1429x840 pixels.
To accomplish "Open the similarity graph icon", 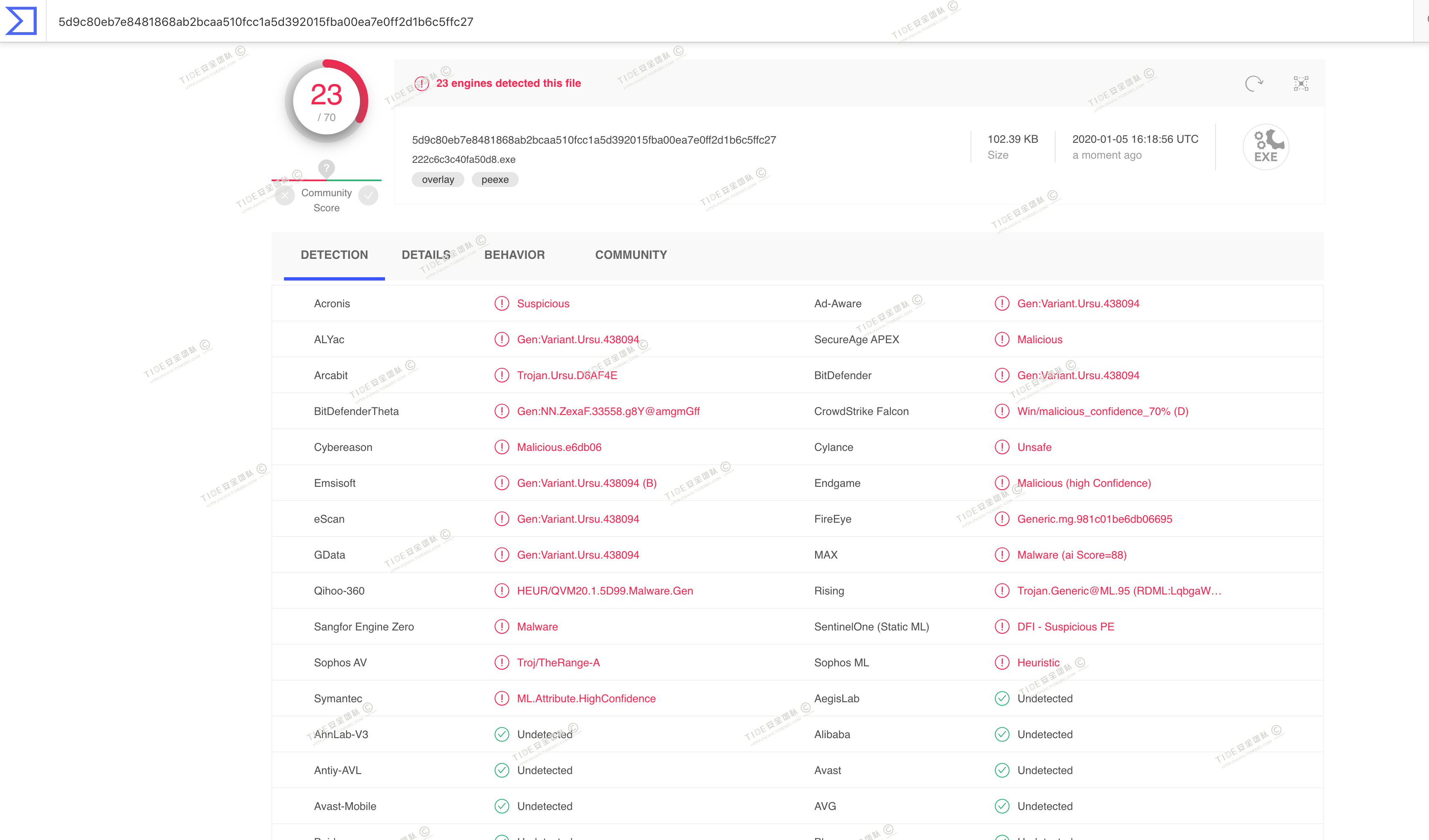I will click(1301, 83).
